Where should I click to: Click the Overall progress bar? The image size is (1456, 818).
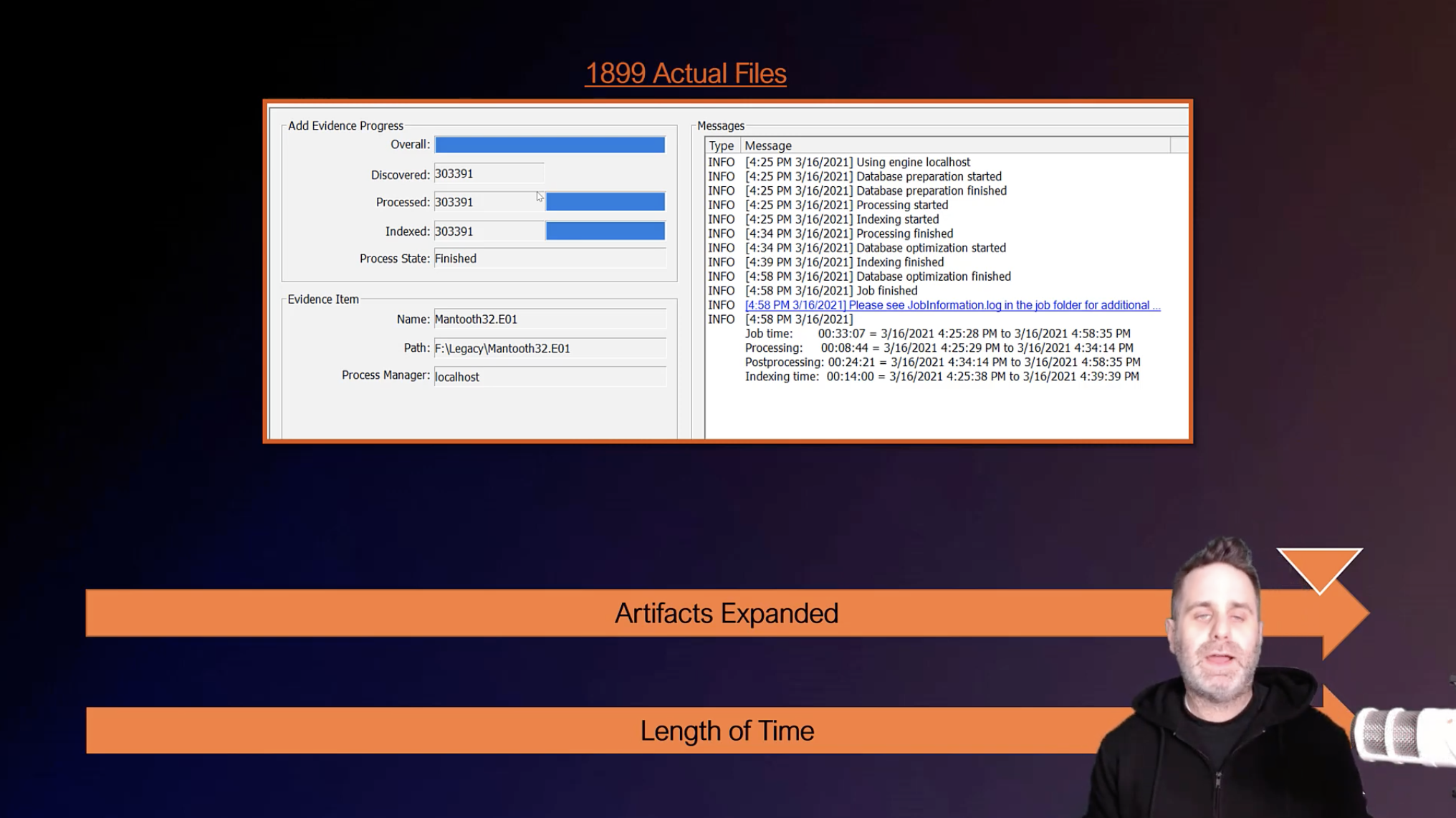tap(549, 144)
